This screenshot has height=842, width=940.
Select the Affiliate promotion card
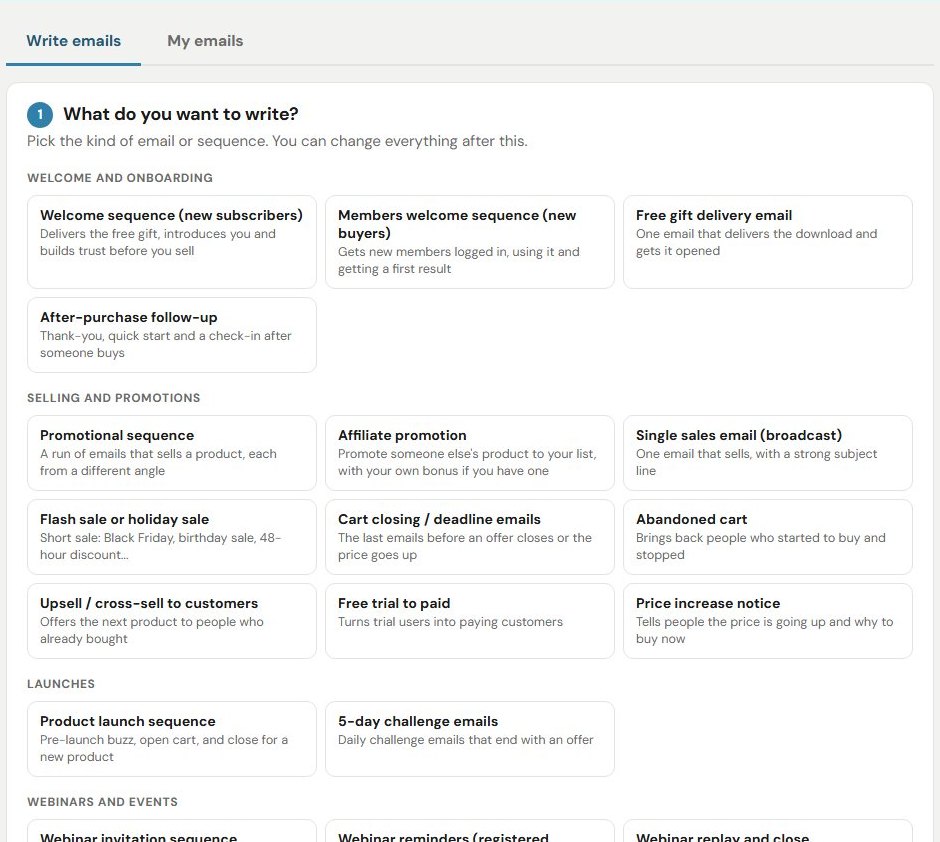pyautogui.click(x=469, y=453)
